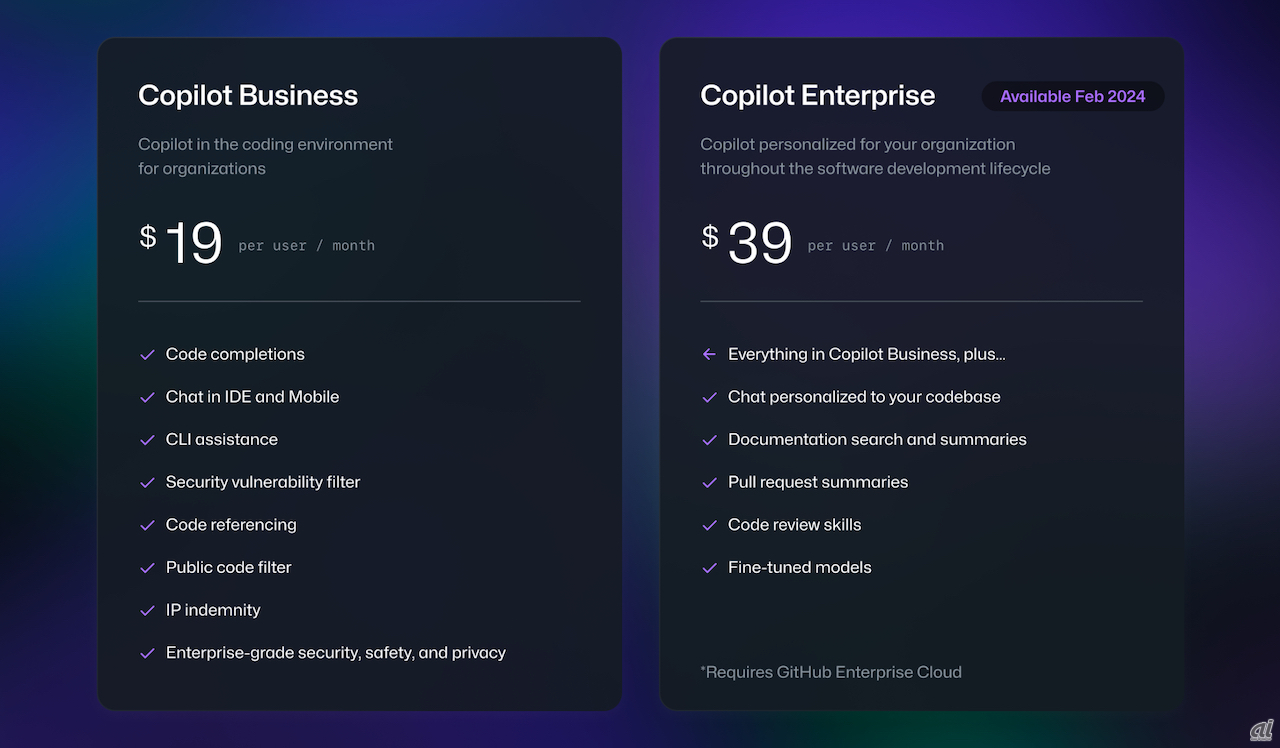Click Documentation search and summaries text

coord(877,440)
